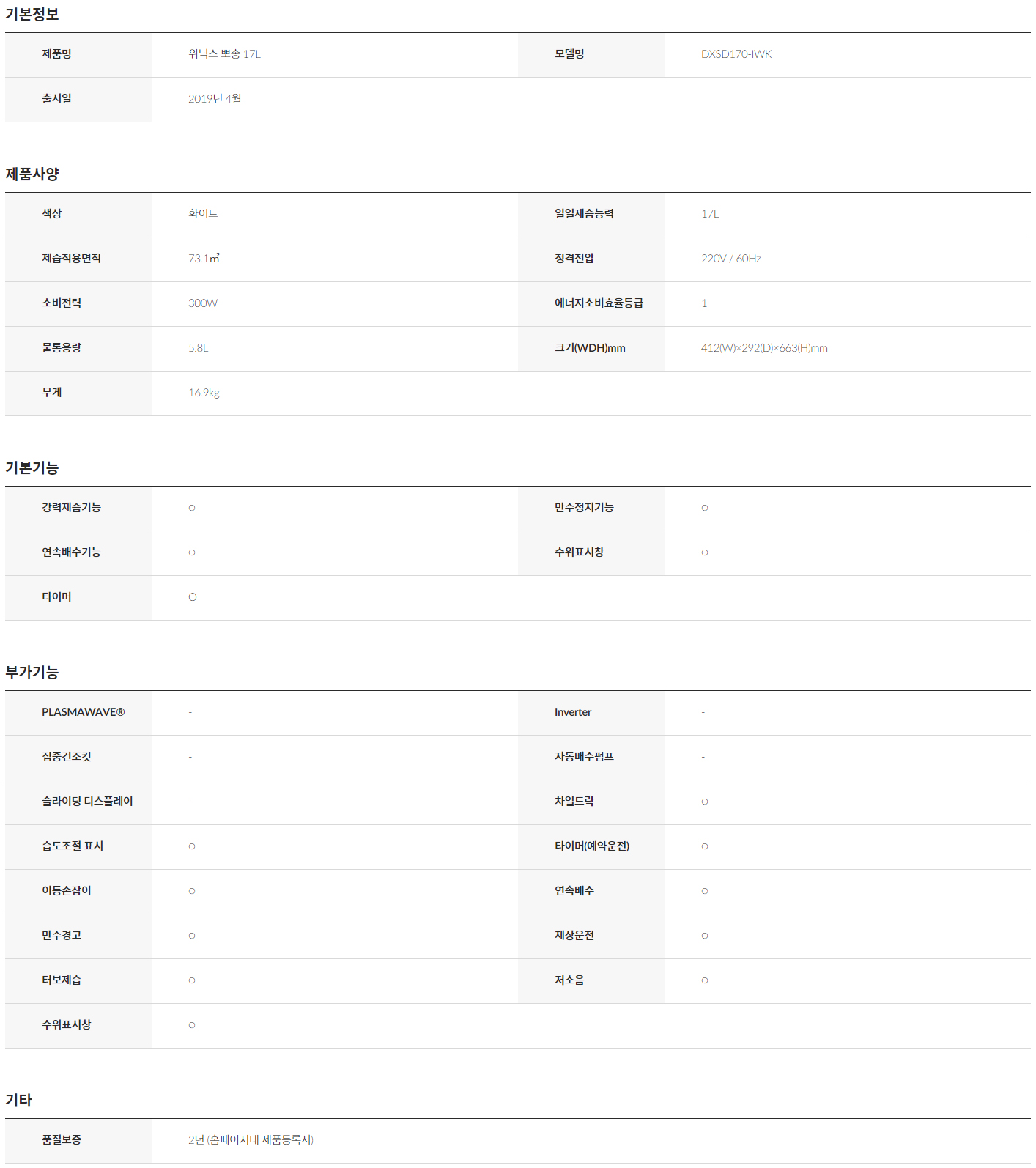Click the Inverter label

point(573,712)
